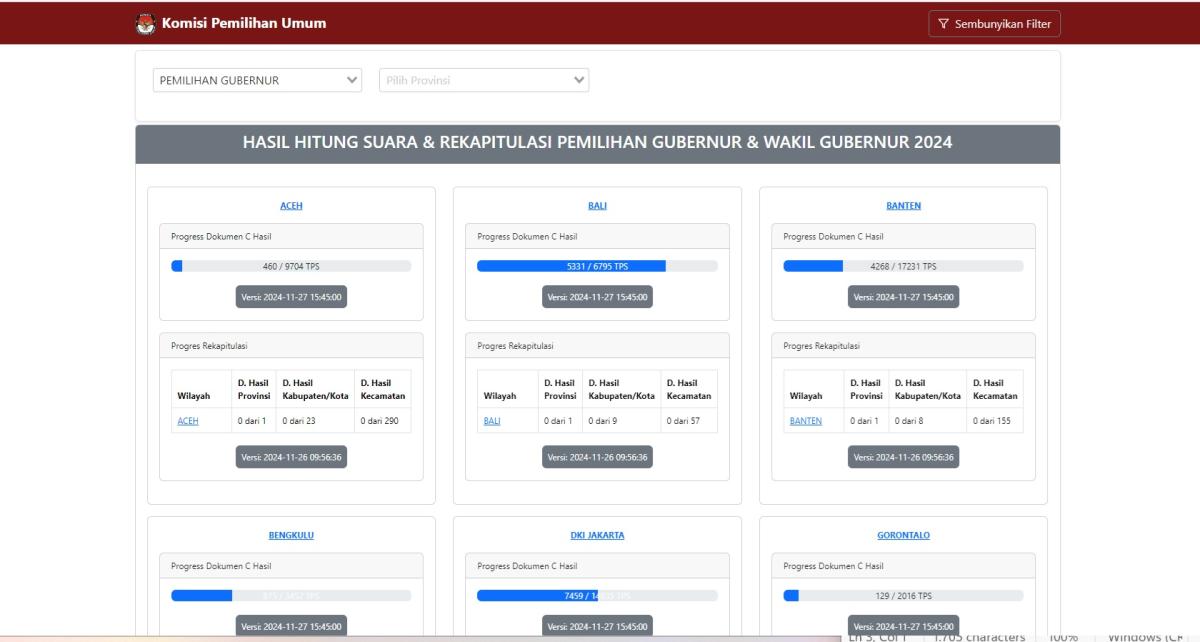The height and width of the screenshot is (642, 1200).
Task: Click ACEH link in rekapitulasi table
Action: click(x=187, y=421)
